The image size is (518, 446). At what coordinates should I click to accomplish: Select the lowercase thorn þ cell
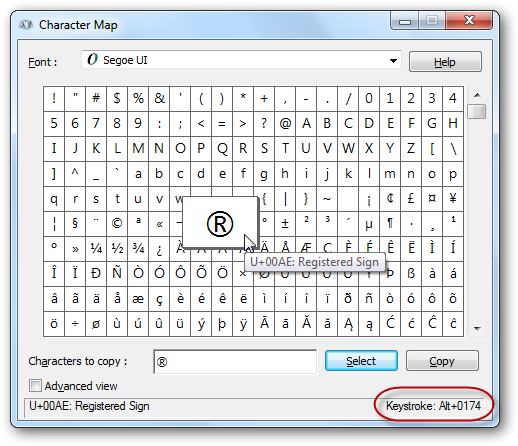(x=222, y=324)
